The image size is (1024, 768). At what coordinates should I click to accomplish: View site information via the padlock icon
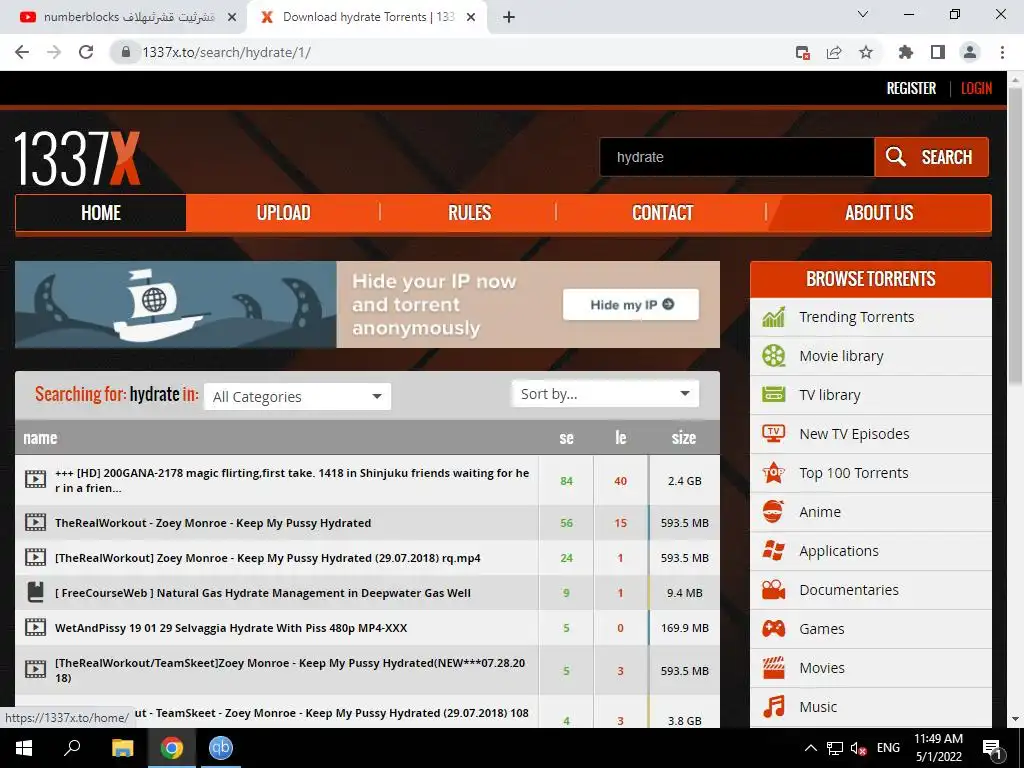coord(126,52)
